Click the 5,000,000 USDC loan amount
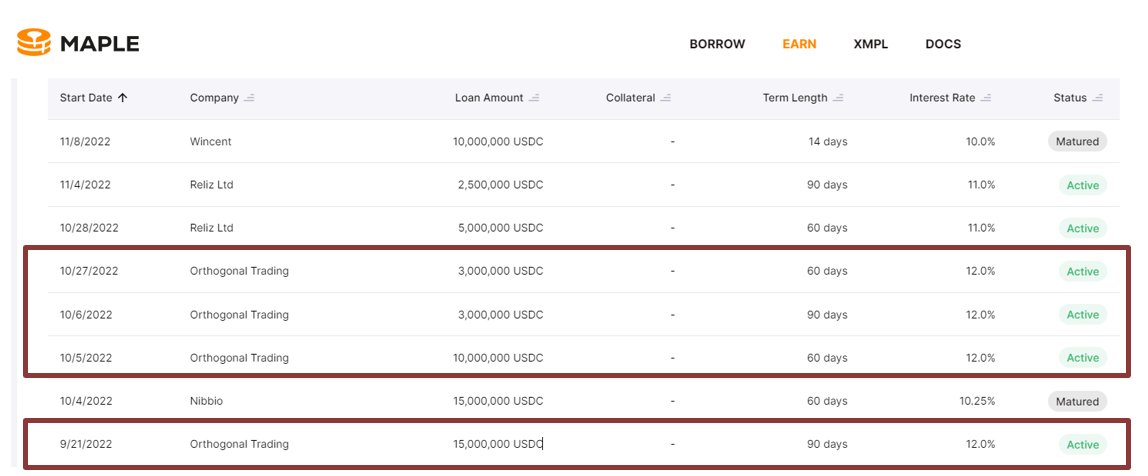Viewport: 1148px width, 476px height. pyautogui.click(x=501, y=228)
